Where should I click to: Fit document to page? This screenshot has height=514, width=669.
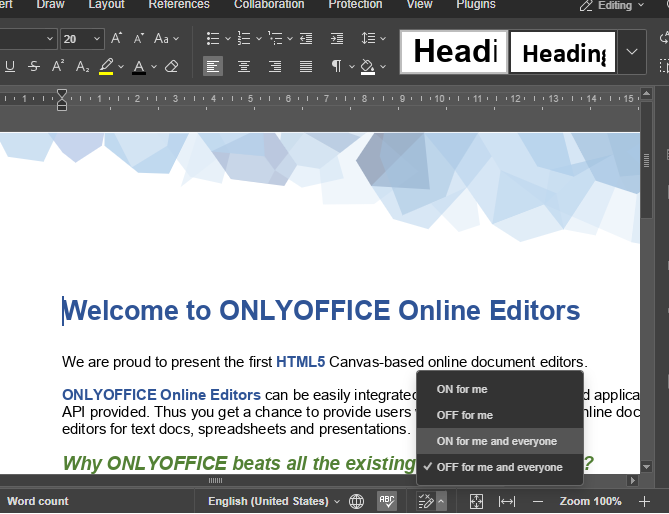tap(476, 501)
